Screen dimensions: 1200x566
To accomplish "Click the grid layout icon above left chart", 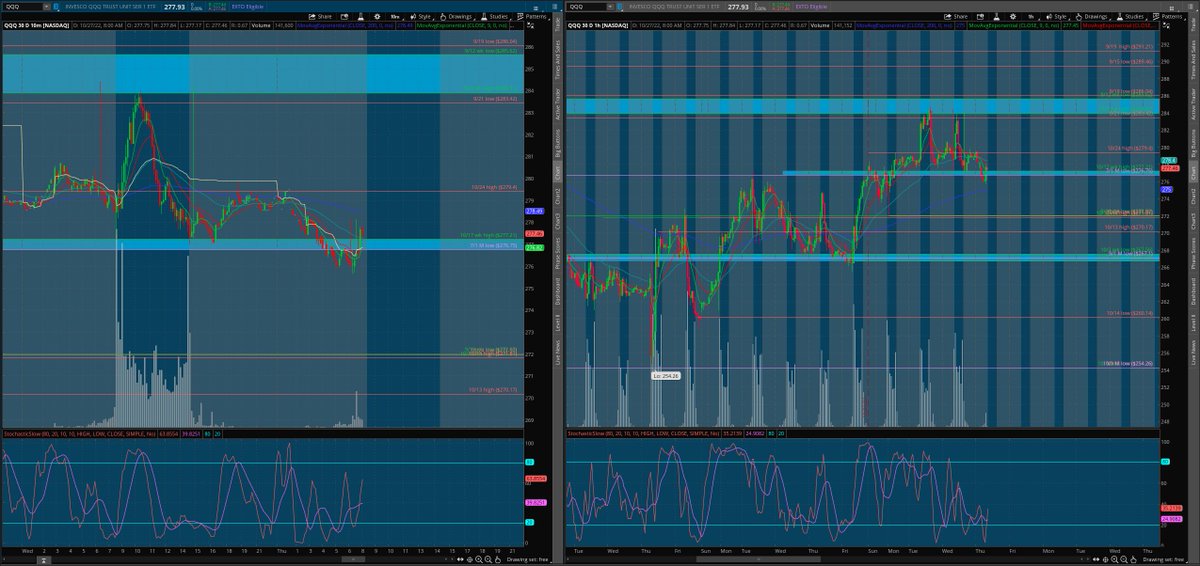I will pyautogui.click(x=555, y=6).
